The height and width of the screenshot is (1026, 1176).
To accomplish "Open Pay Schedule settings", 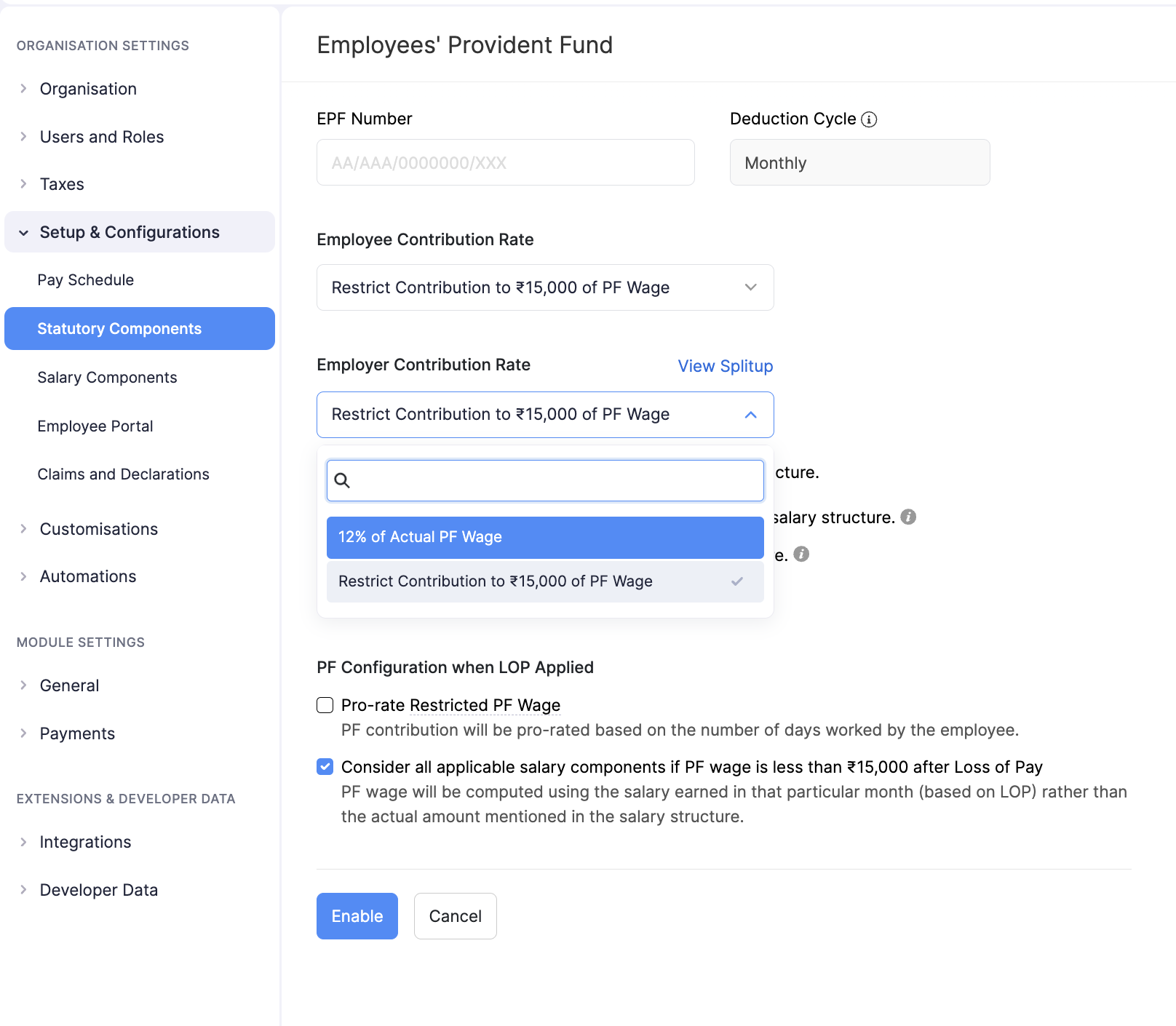I will pyautogui.click(x=86, y=280).
